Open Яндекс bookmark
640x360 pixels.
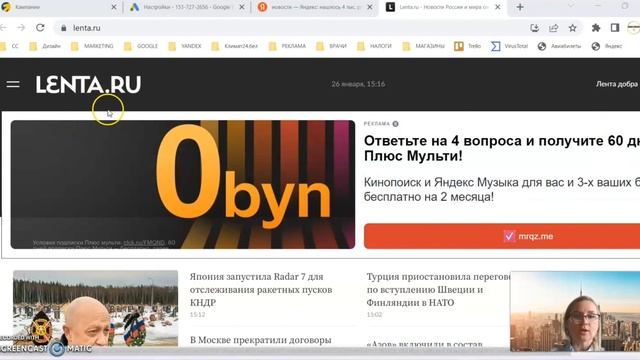click(607, 46)
